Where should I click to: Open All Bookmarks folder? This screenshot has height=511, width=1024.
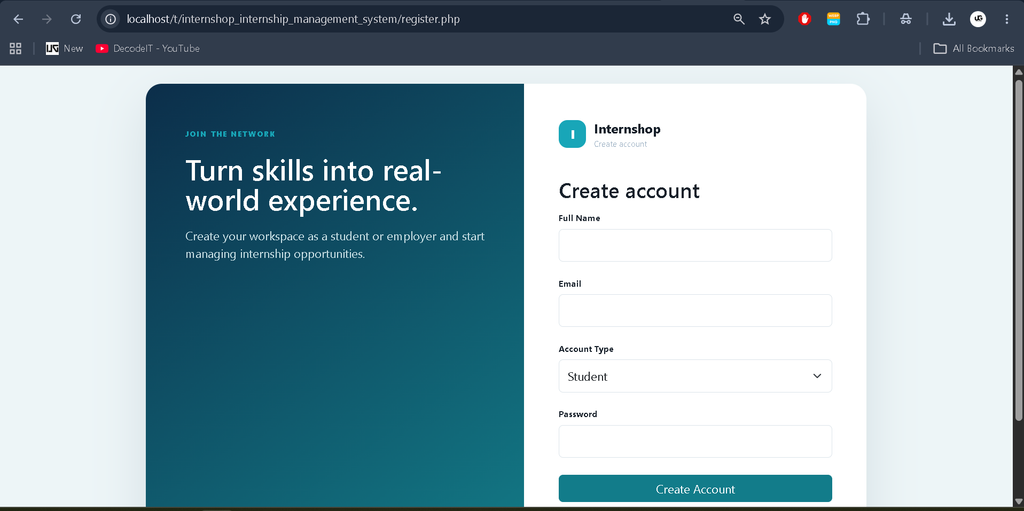[x=974, y=48]
